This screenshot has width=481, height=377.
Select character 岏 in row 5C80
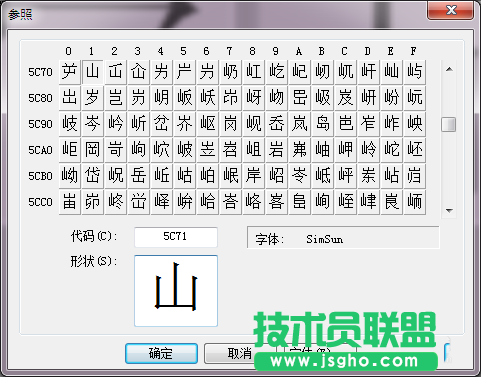(x=414, y=98)
